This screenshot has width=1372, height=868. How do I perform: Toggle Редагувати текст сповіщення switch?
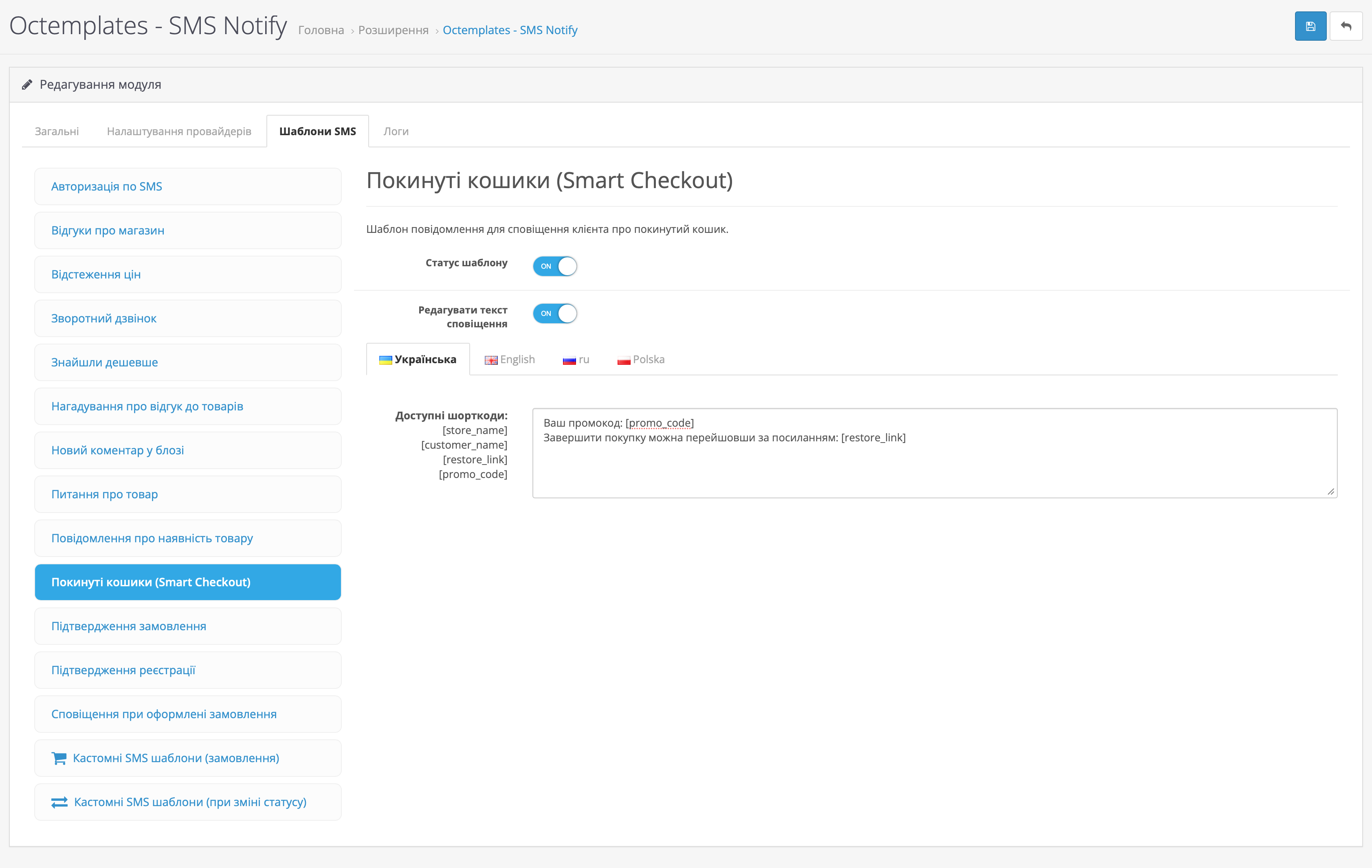click(554, 313)
